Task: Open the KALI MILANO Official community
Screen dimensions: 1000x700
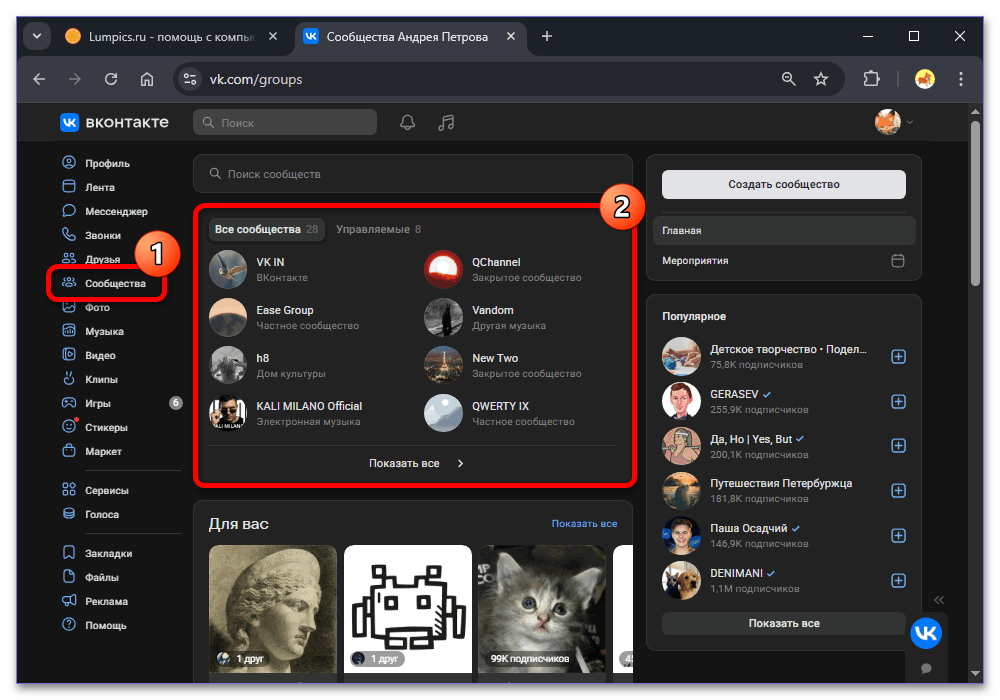Action: pyautogui.click(x=309, y=406)
